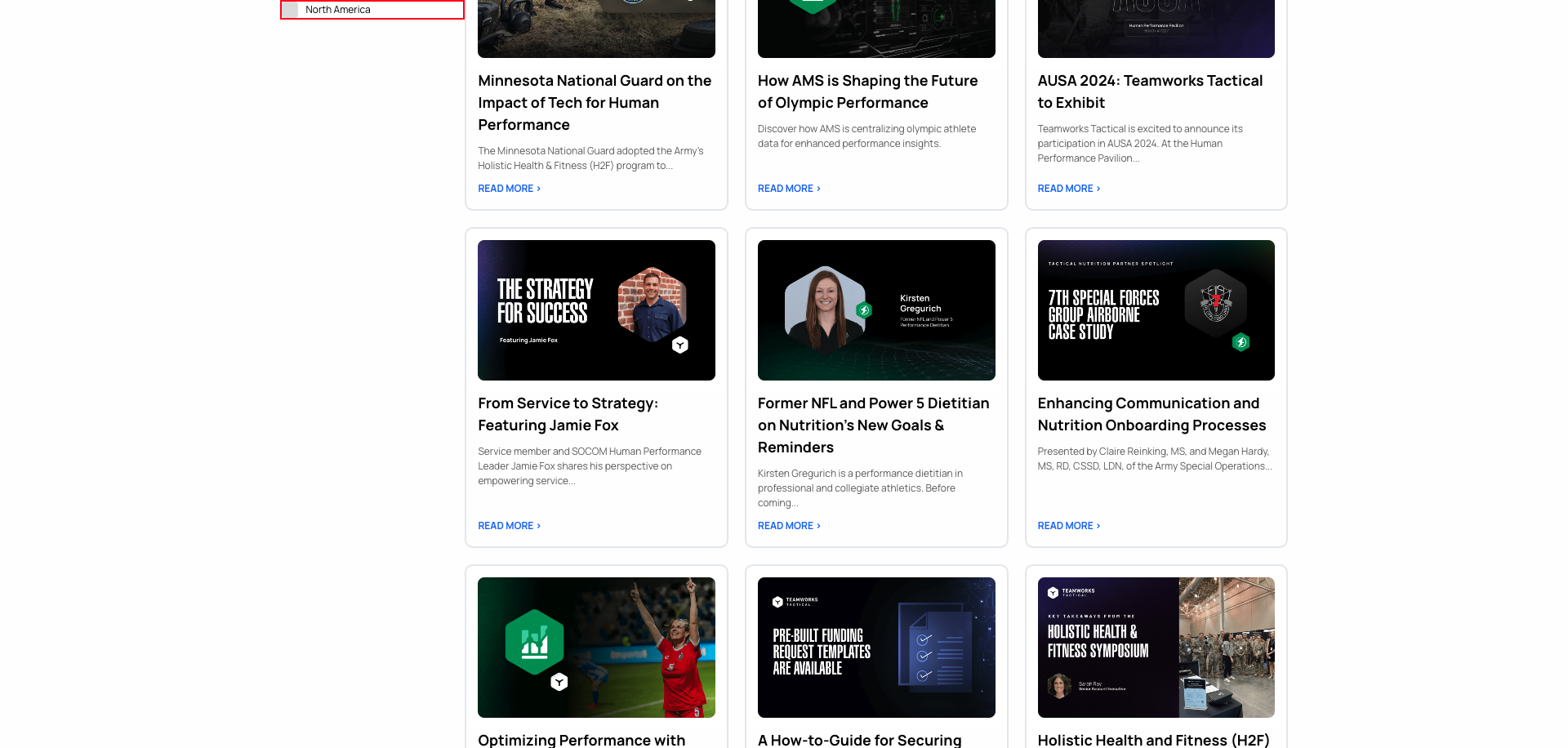Open the Kirsten Gregurich dietitian article thumbnail
The image size is (1568, 748).
point(876,309)
